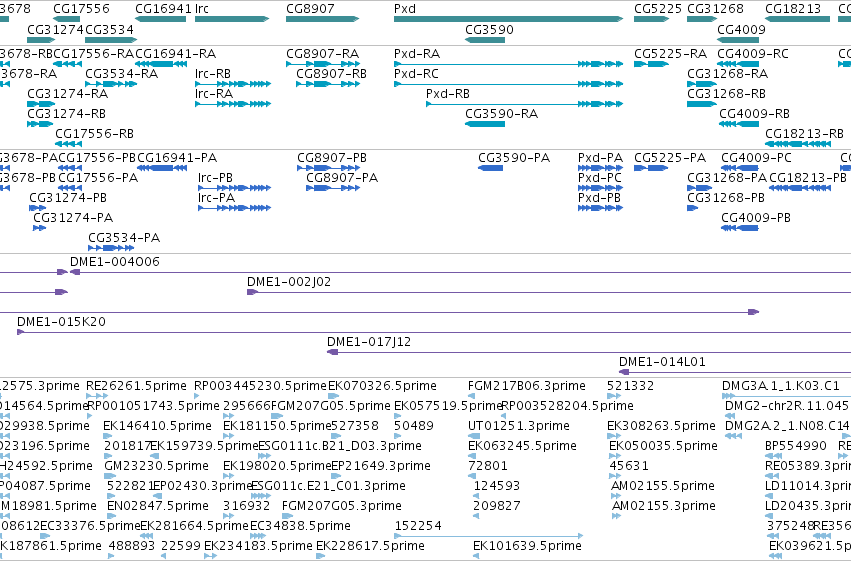Select the CG3590 gene label
The width and height of the screenshot is (851, 561).
click(490, 29)
